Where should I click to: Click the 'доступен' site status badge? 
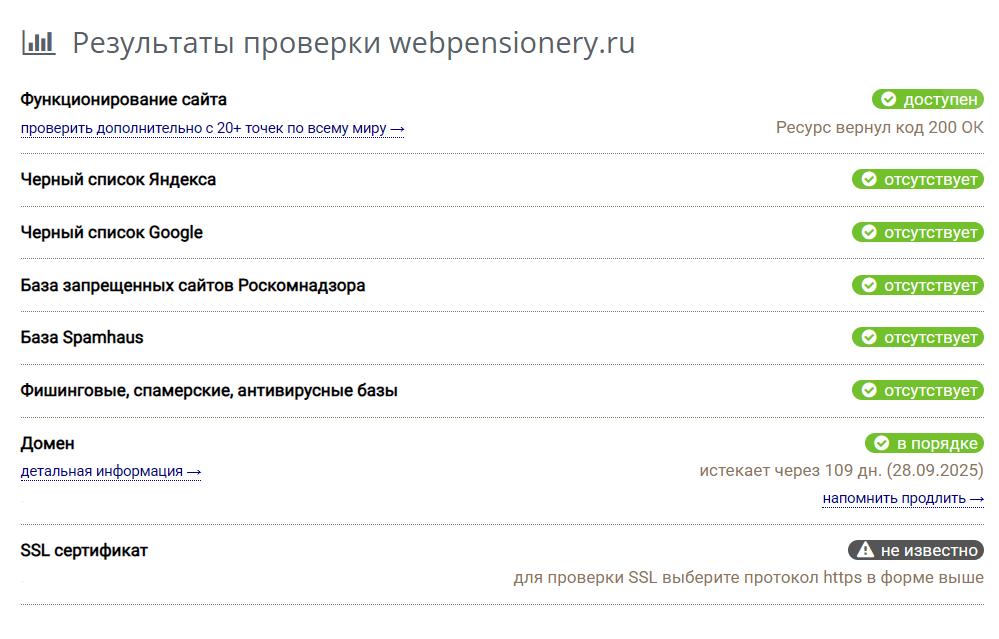[928, 99]
